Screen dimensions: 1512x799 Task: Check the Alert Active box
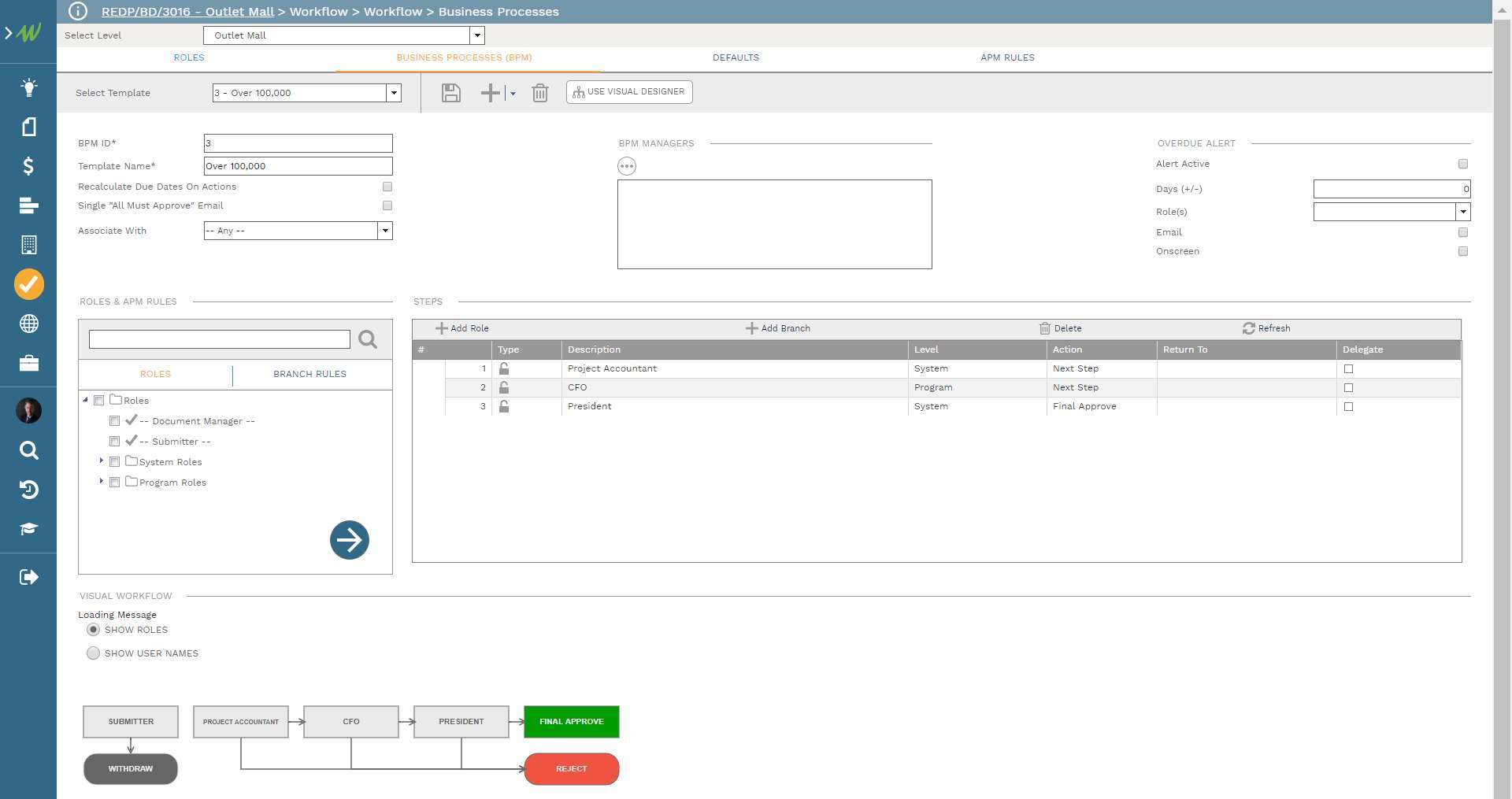click(x=1463, y=164)
